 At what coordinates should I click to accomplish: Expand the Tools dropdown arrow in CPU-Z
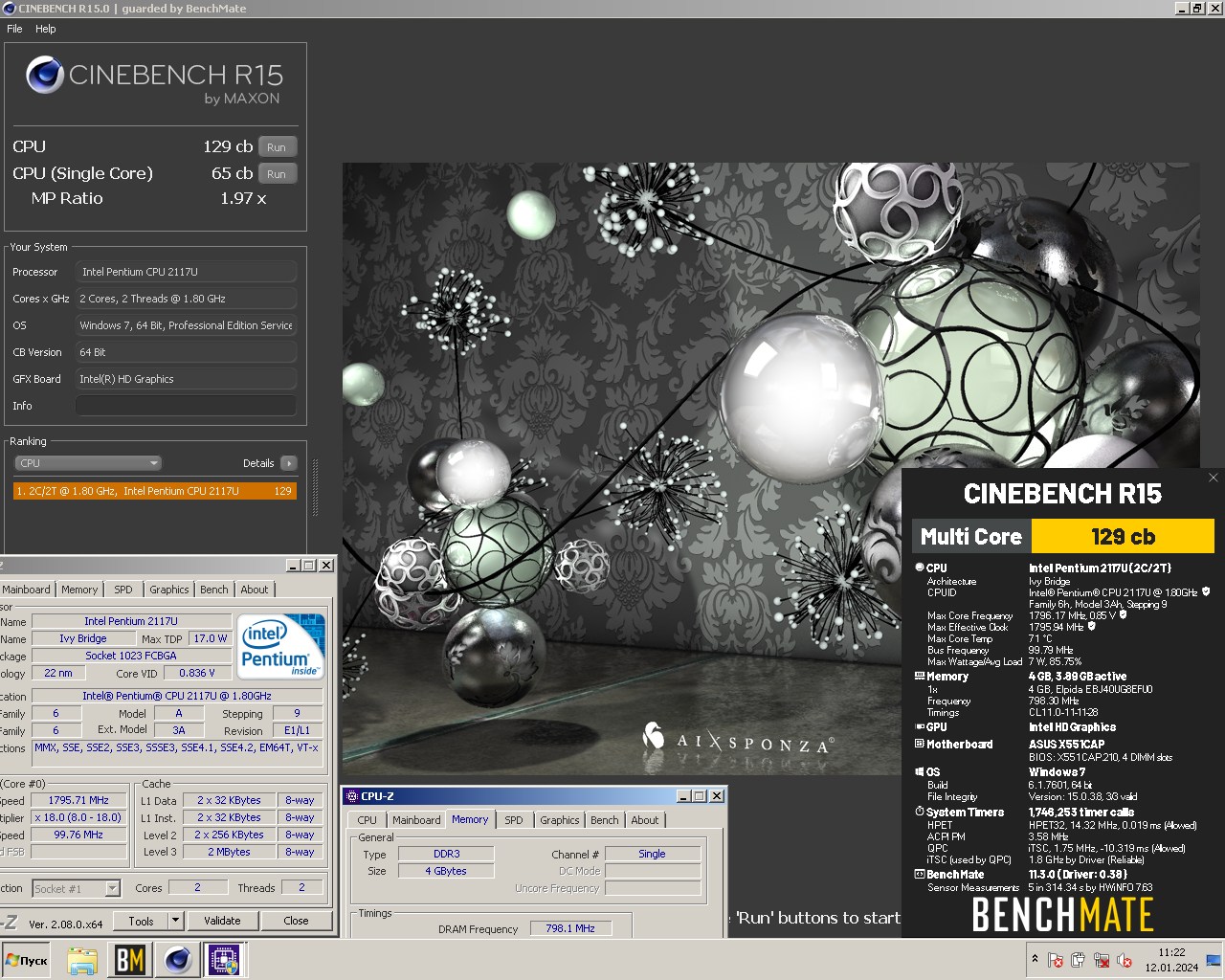coord(175,921)
